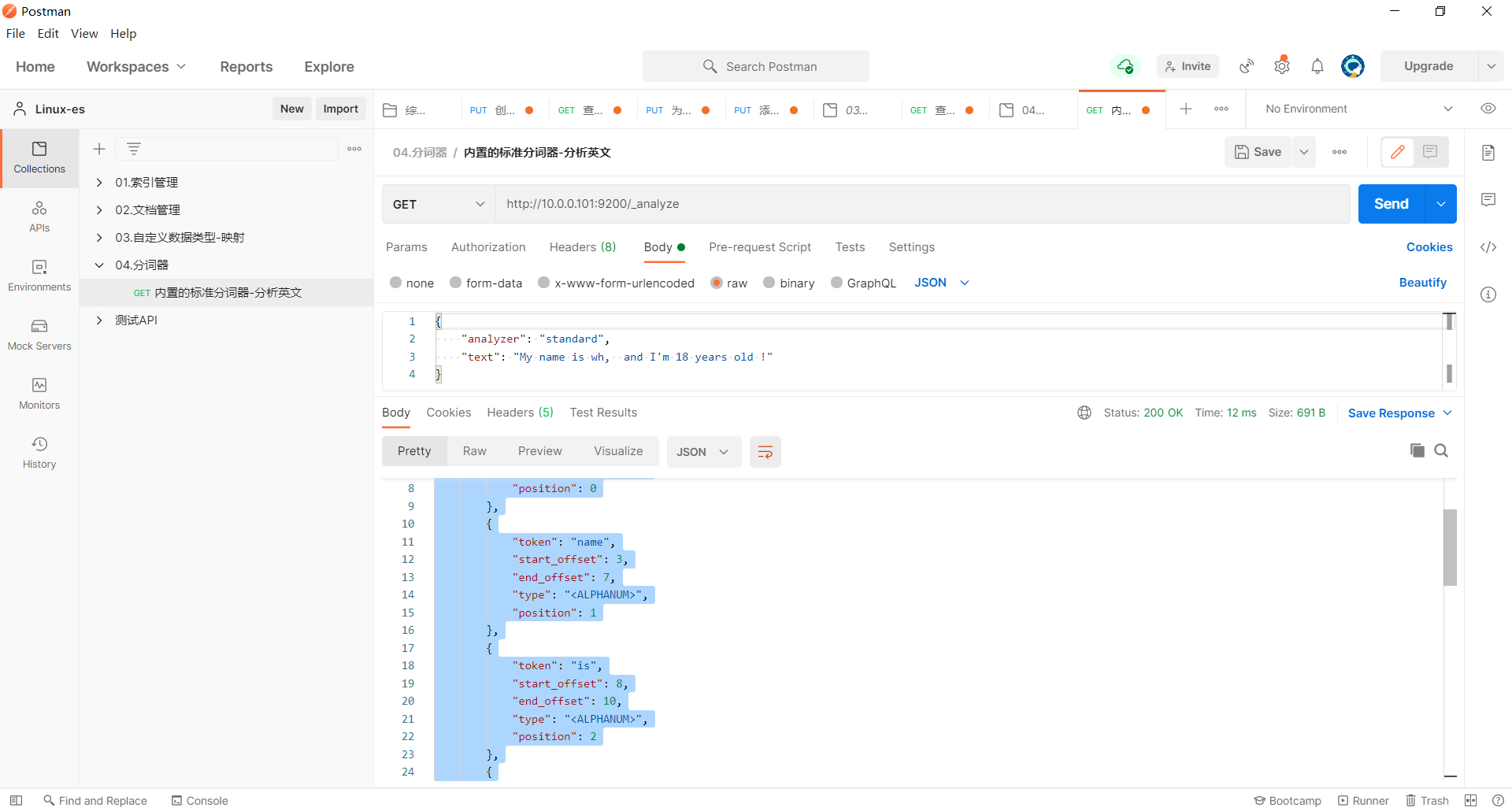Collapse the 04.分词器 collection
Image resolution: width=1512 pixels, height=811 pixels.
[x=99, y=265]
